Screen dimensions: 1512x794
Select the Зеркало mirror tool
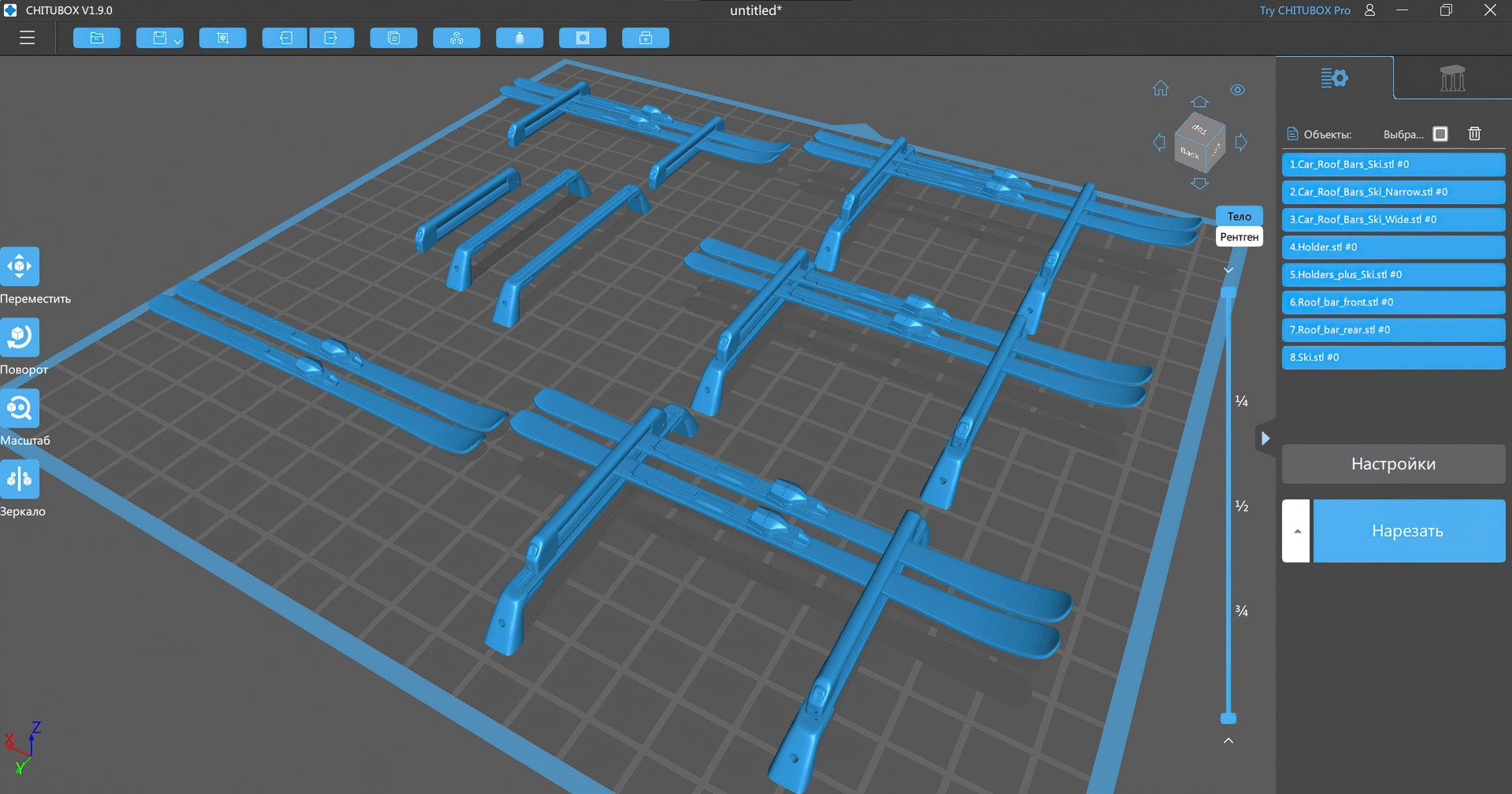point(20,479)
